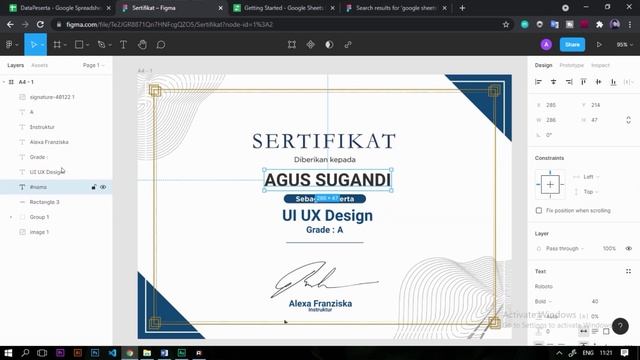Reload the browser page
The width and height of the screenshot is (640, 360).
pyautogui.click(x=40, y=24)
